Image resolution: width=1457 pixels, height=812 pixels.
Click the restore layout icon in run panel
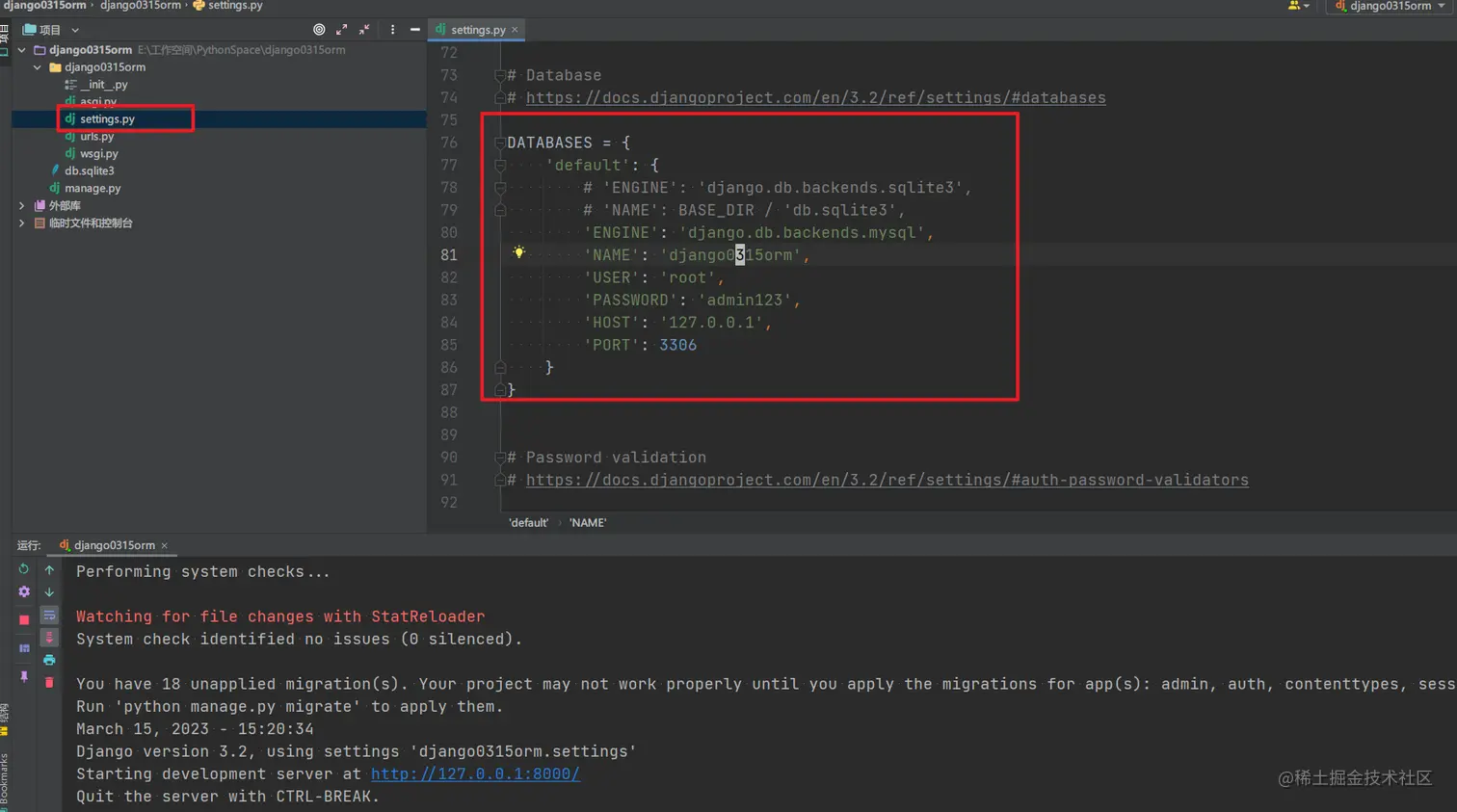(24, 648)
